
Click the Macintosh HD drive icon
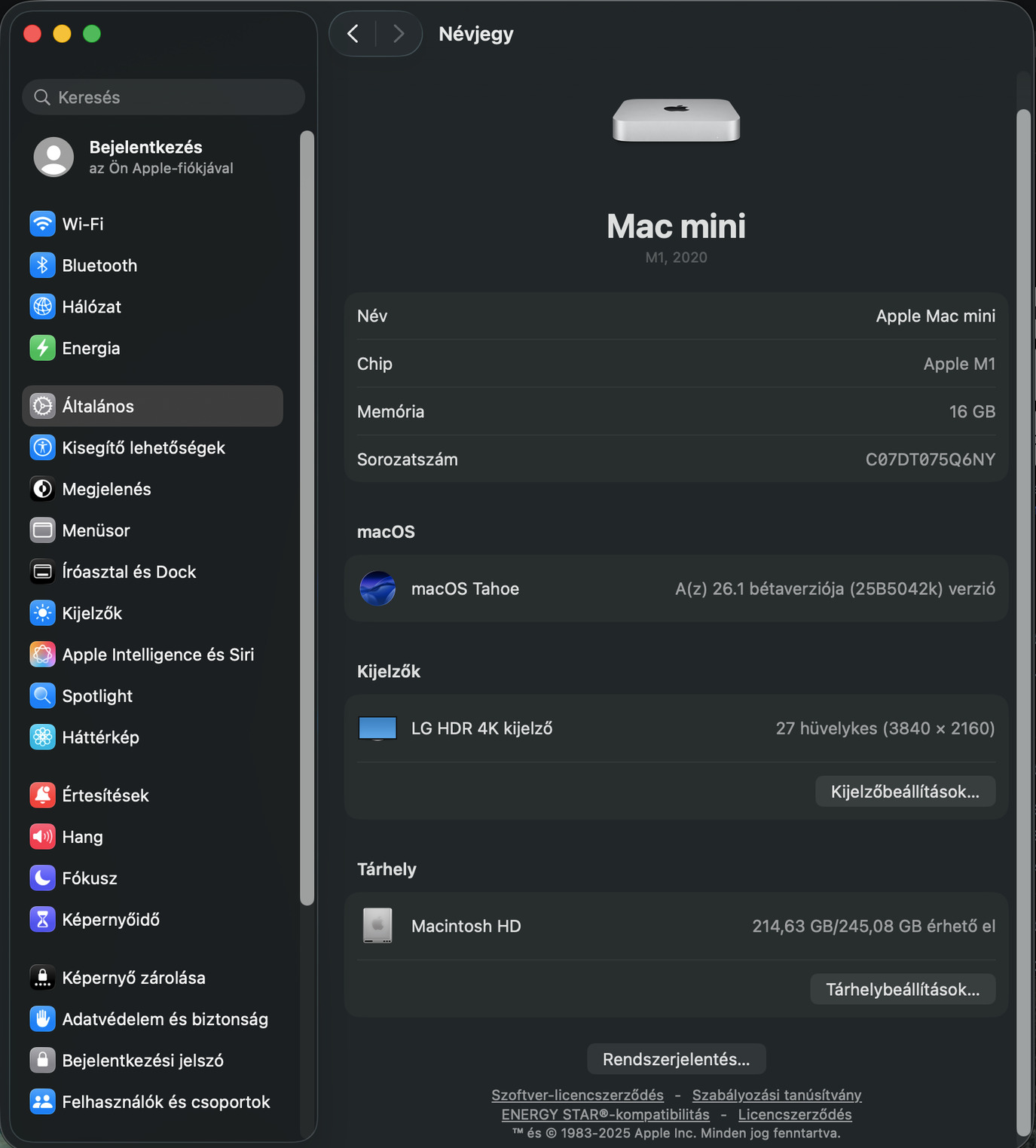[377, 926]
